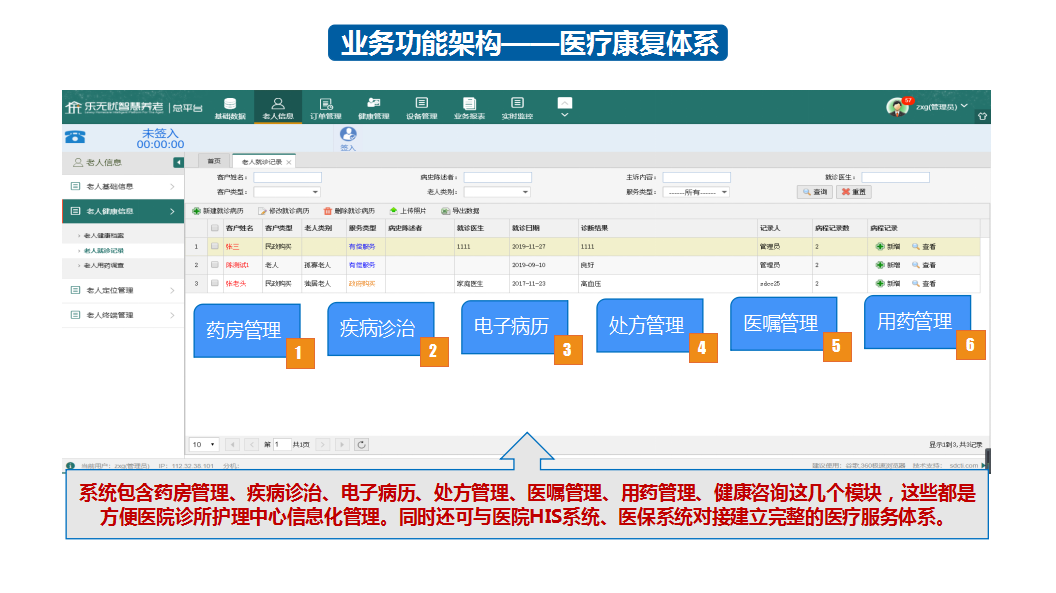Refresh the table with the reload icon
The height and width of the screenshot is (593, 1056).
(x=362, y=444)
